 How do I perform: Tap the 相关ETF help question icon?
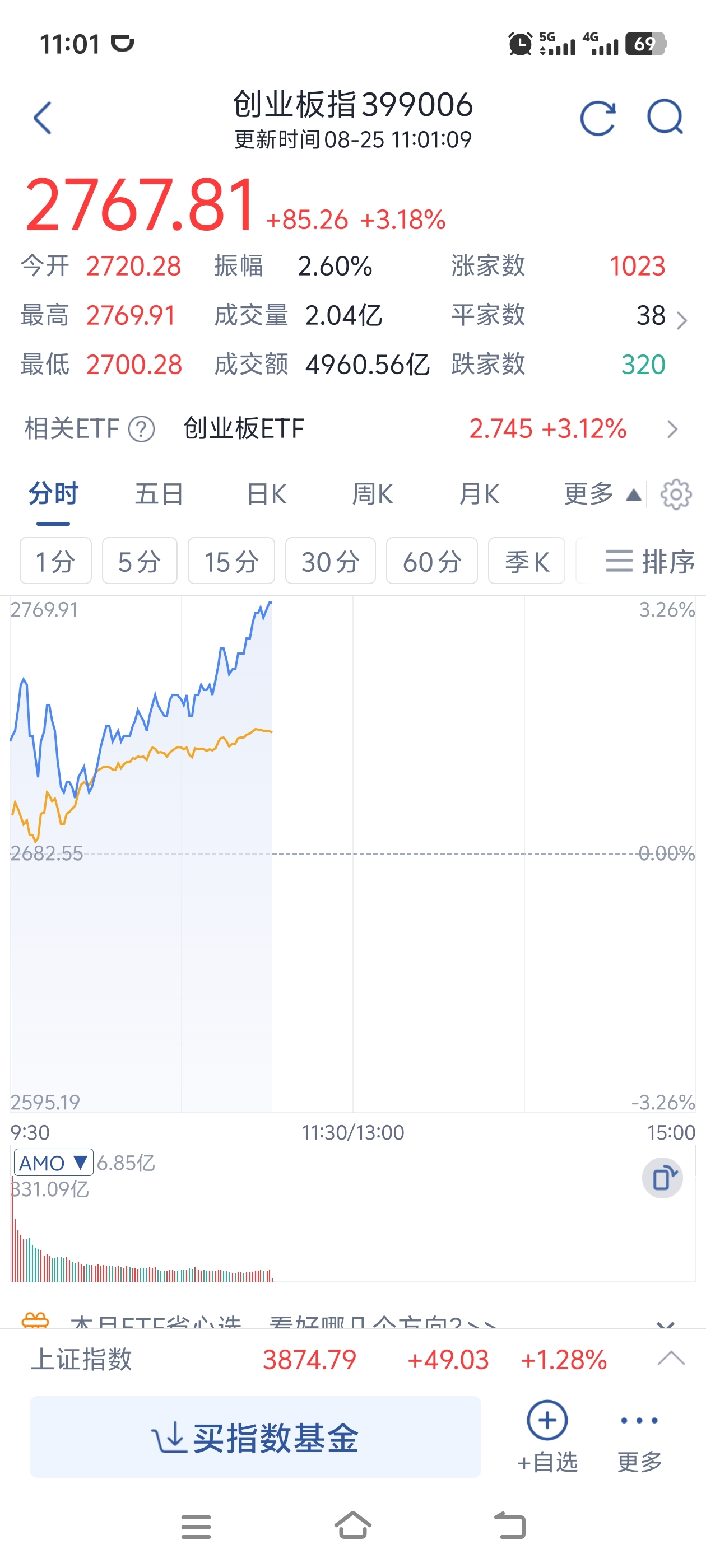(141, 429)
